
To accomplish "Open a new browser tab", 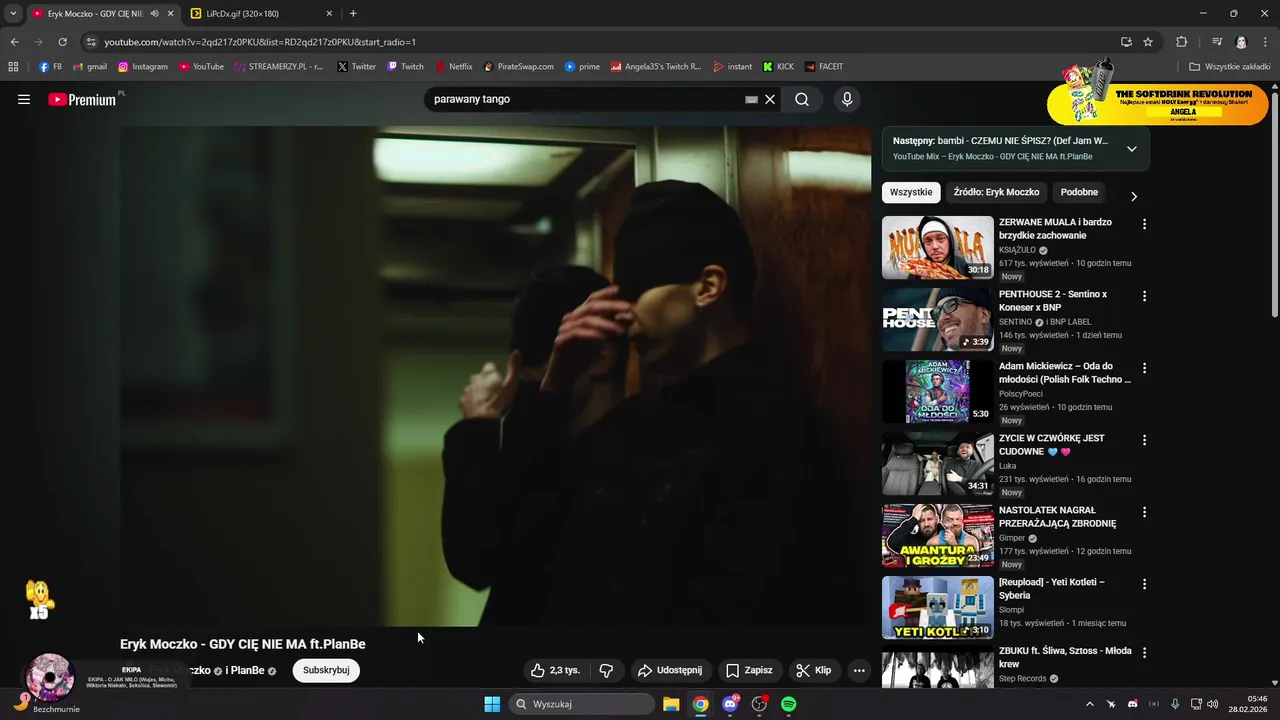I will tap(353, 13).
